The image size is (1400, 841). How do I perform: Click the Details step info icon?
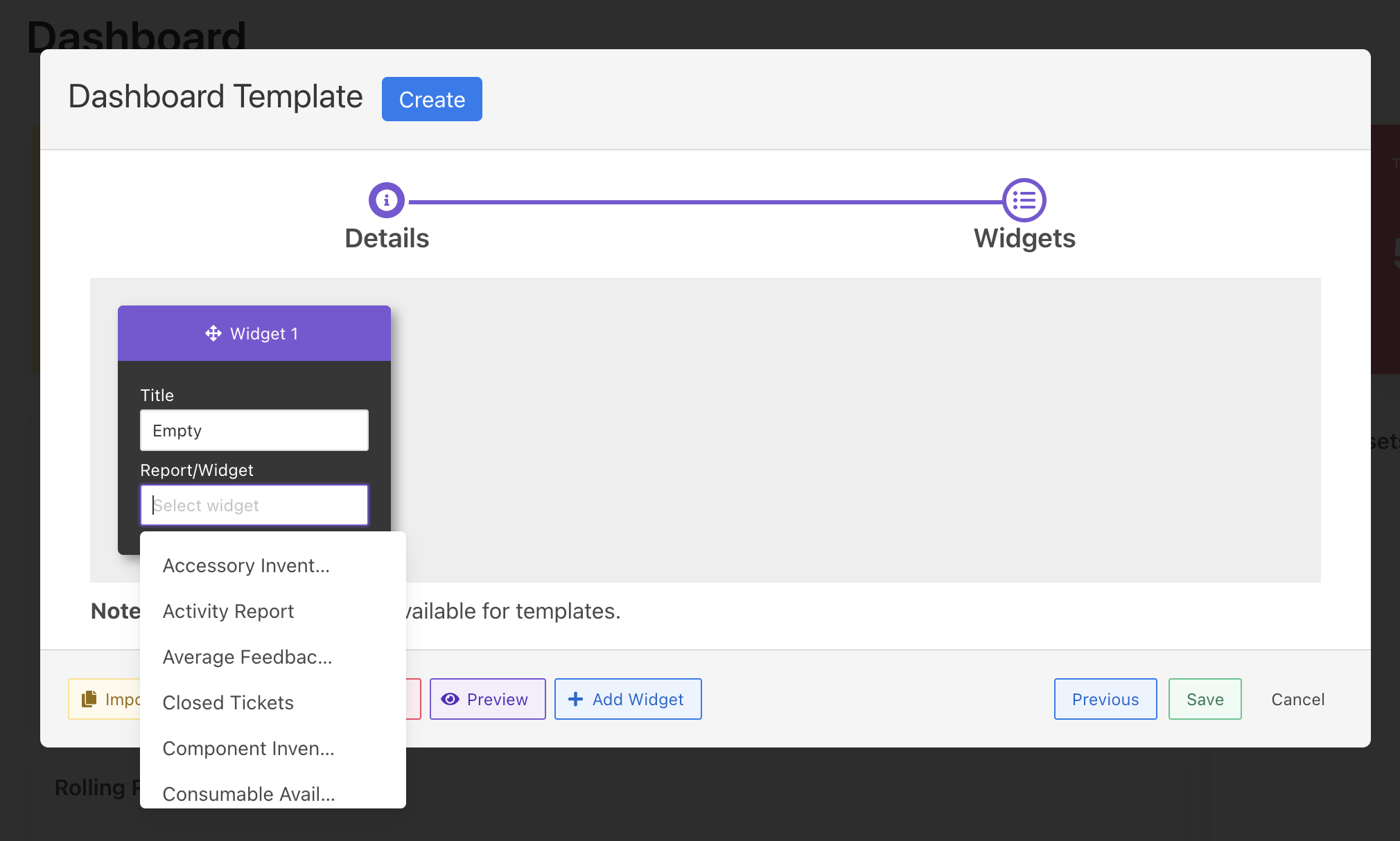click(386, 200)
